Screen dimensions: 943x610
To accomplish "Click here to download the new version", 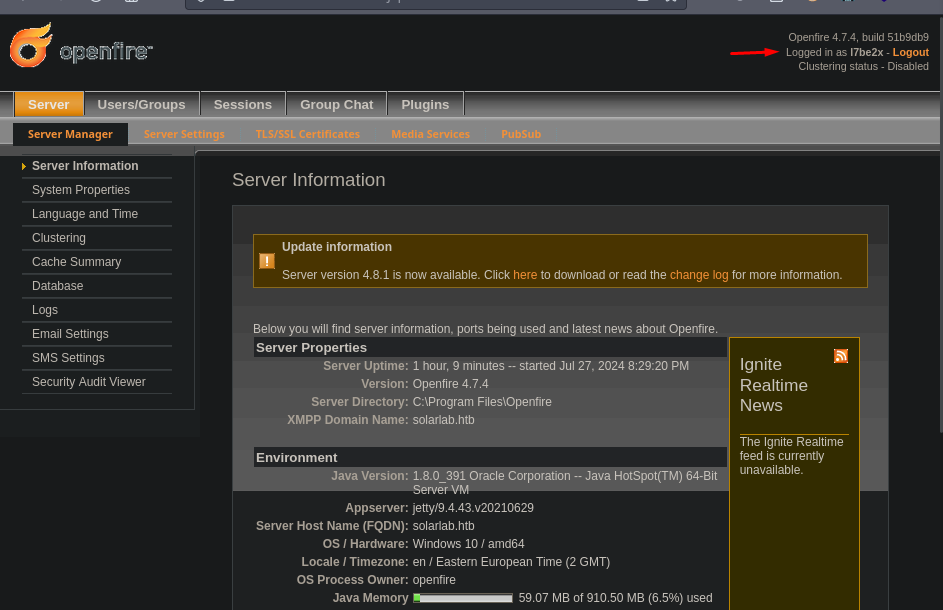I will tap(525, 275).
